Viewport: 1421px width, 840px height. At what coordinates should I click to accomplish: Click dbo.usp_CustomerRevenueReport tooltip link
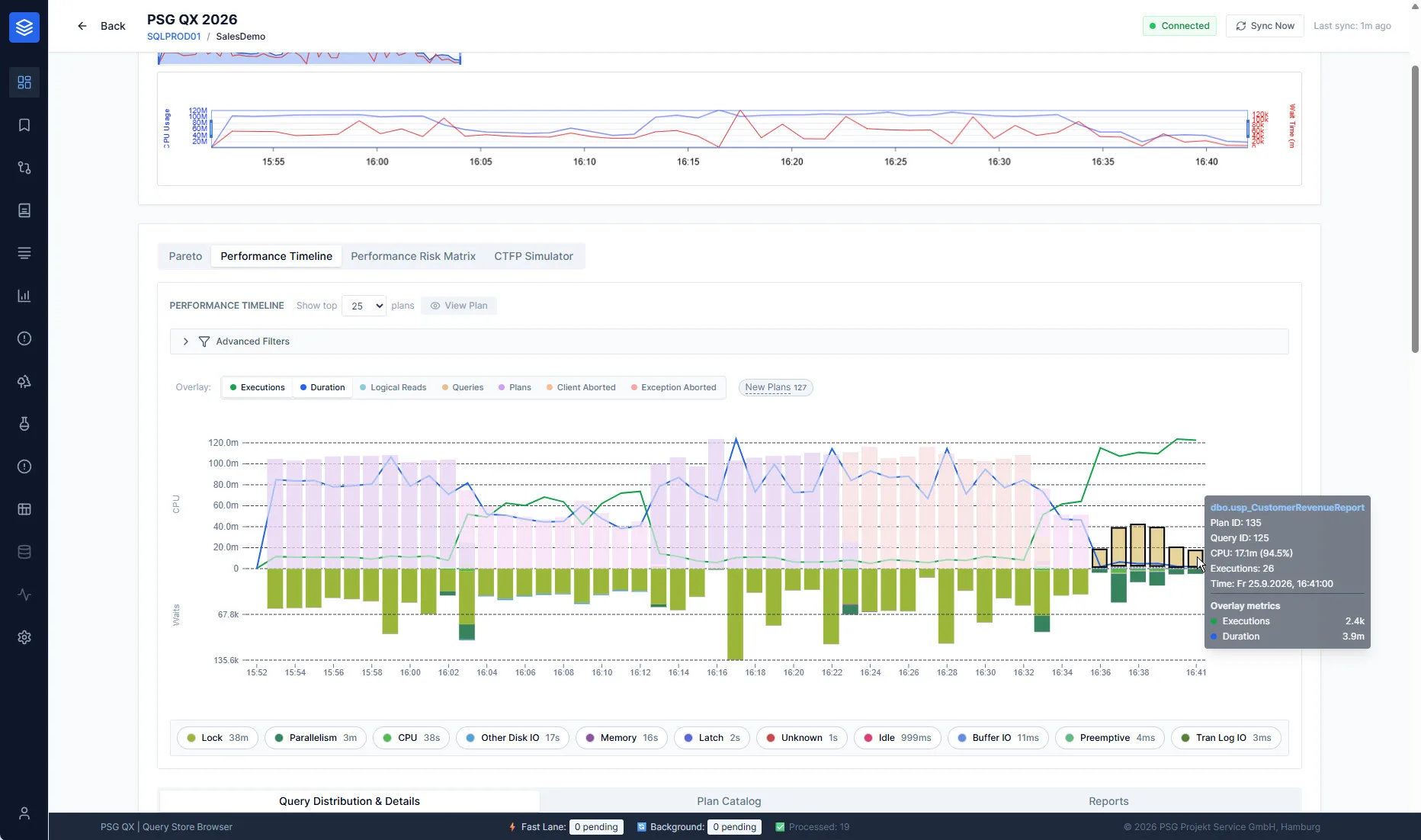coord(1287,508)
